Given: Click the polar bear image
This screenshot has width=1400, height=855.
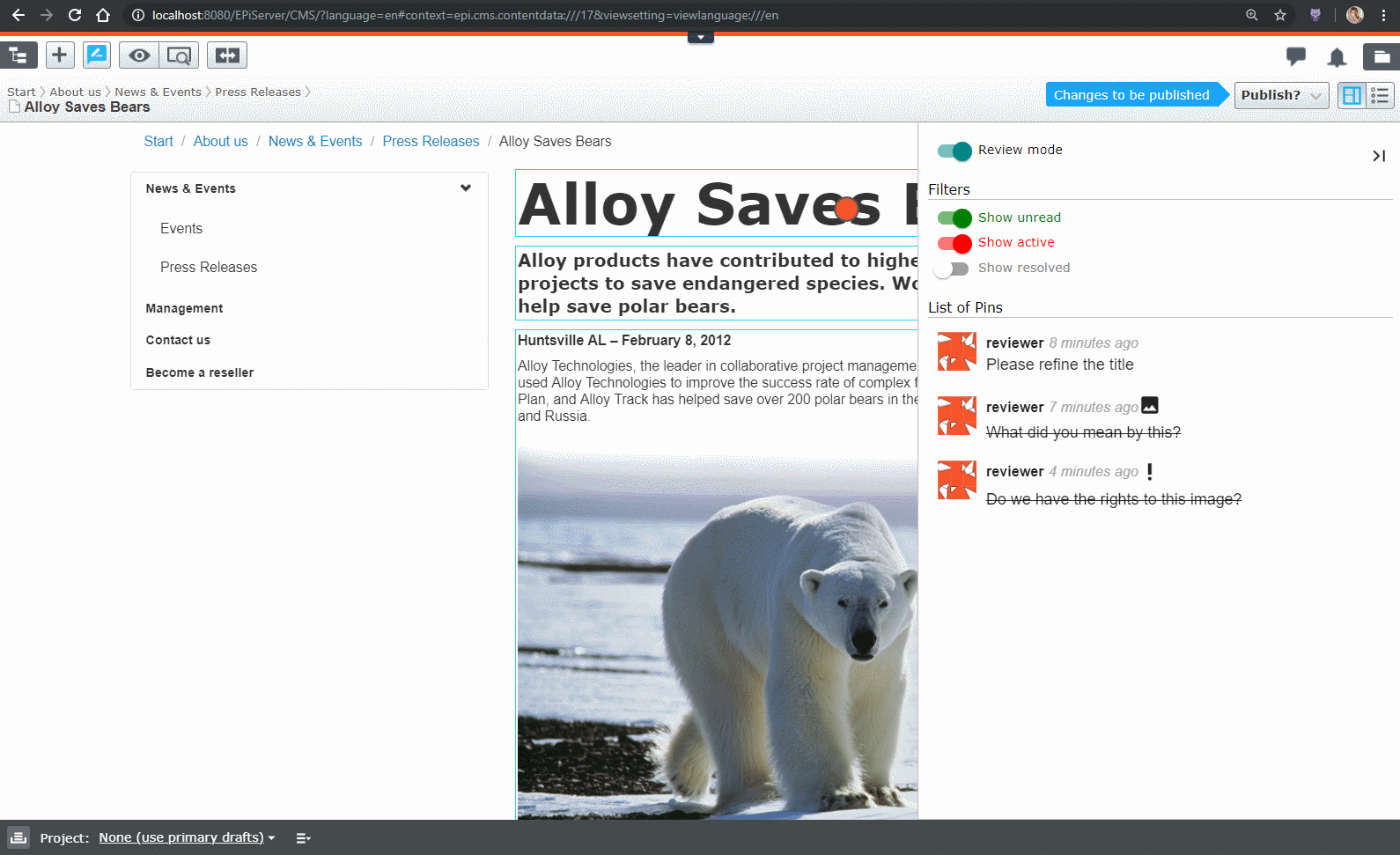Looking at the screenshot, I should (x=717, y=632).
